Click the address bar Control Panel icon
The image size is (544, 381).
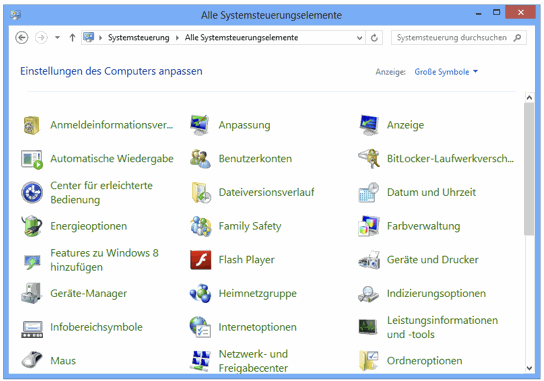pyautogui.click(x=89, y=37)
